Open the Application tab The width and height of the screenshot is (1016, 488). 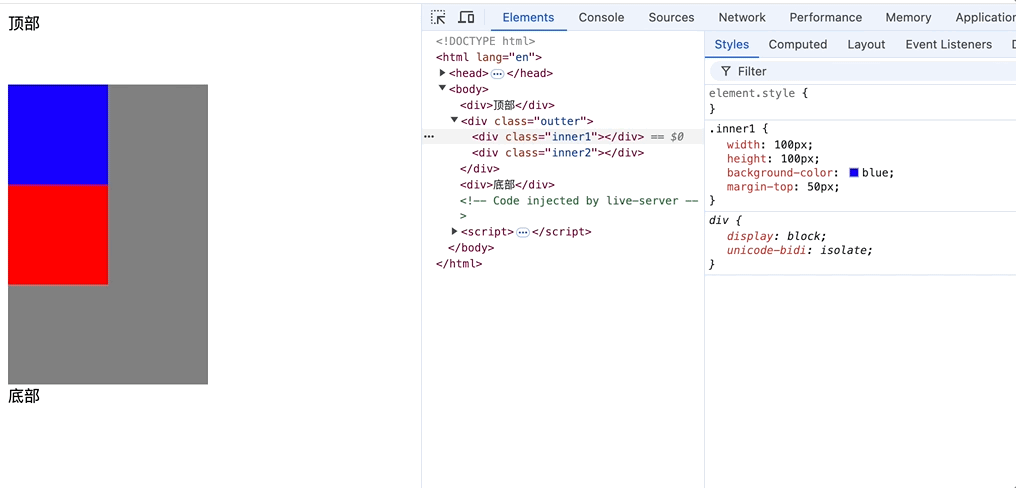coord(984,17)
